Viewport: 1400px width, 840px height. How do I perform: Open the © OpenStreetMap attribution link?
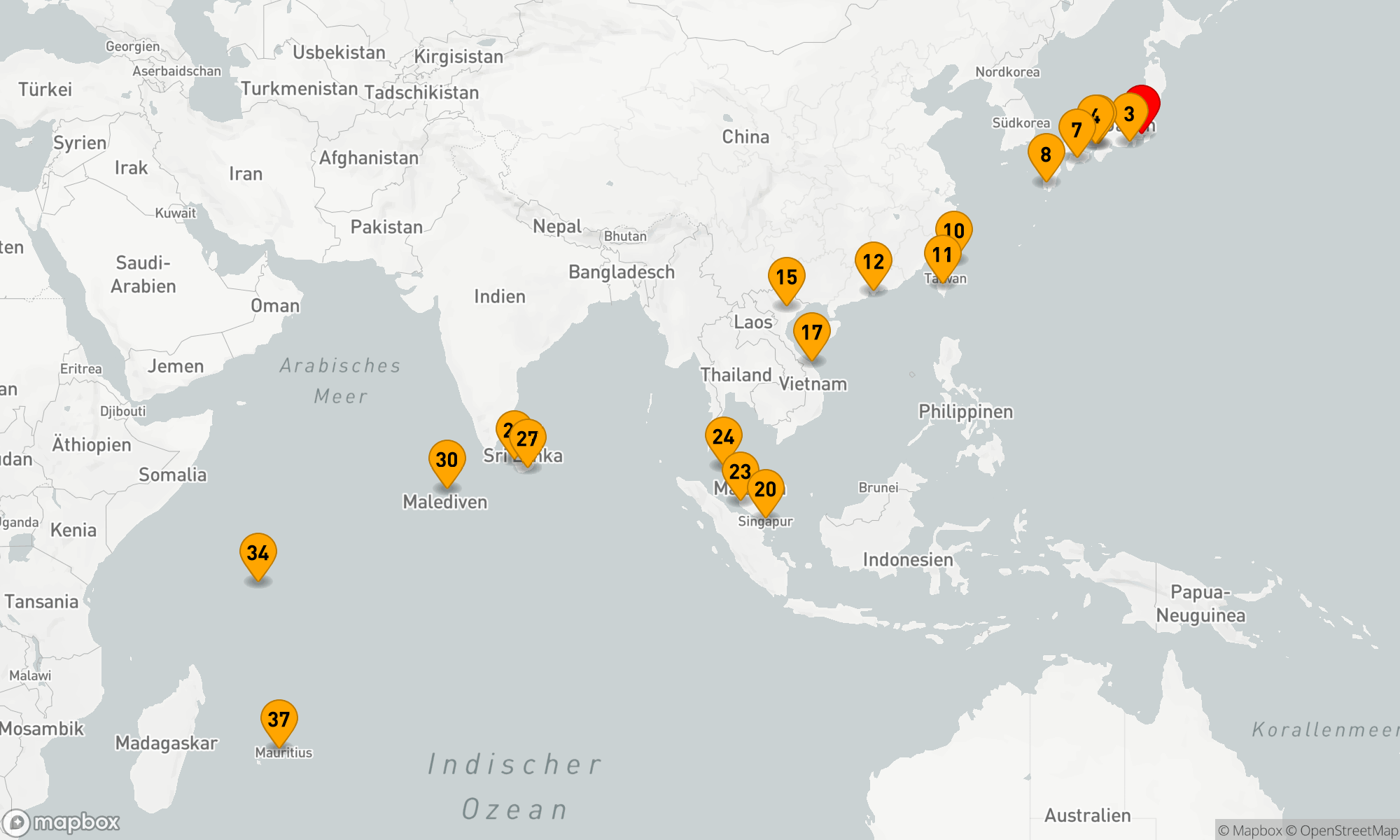(x=1342, y=831)
